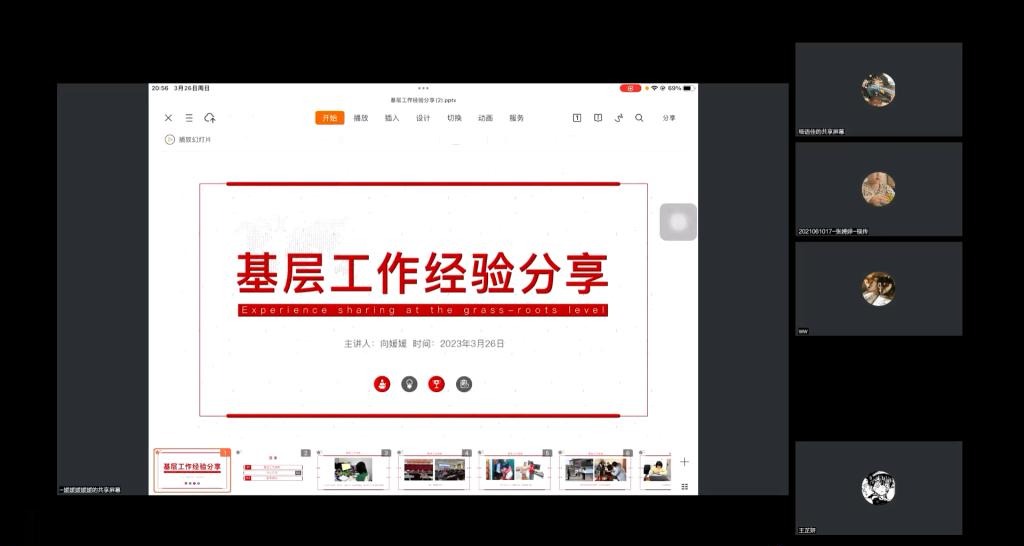The height and width of the screenshot is (546, 1024).
Task: Click the add new slide plus icon
Action: [x=684, y=462]
